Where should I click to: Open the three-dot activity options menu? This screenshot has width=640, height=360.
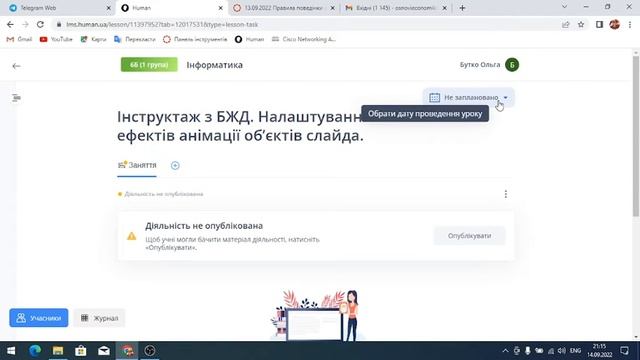506,194
